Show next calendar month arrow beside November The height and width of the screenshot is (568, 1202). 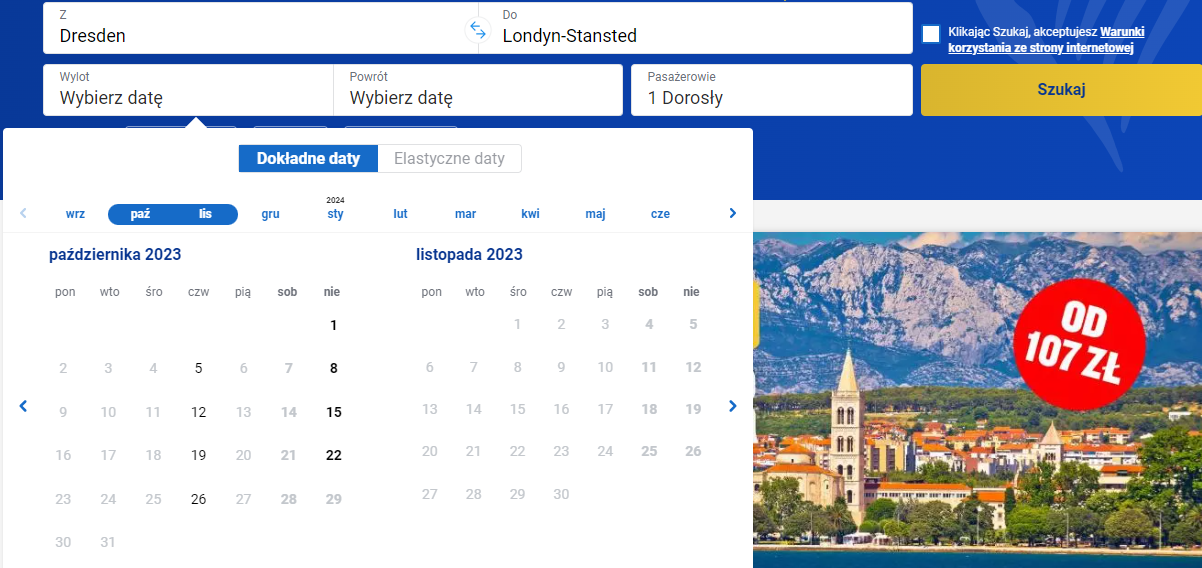(733, 406)
